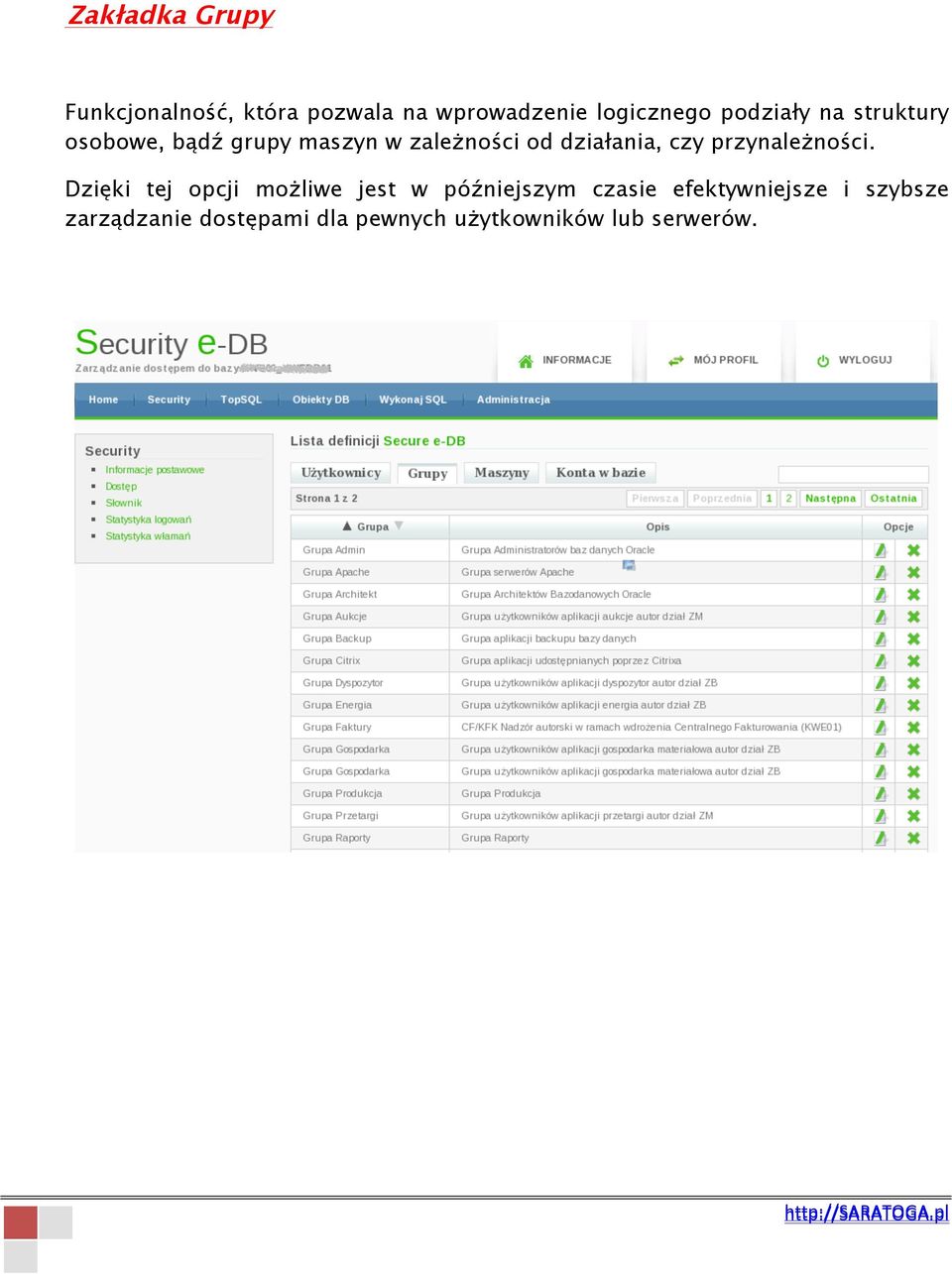Delete the Grupa Admin row
This screenshot has height=1274, width=952.
click(x=913, y=550)
